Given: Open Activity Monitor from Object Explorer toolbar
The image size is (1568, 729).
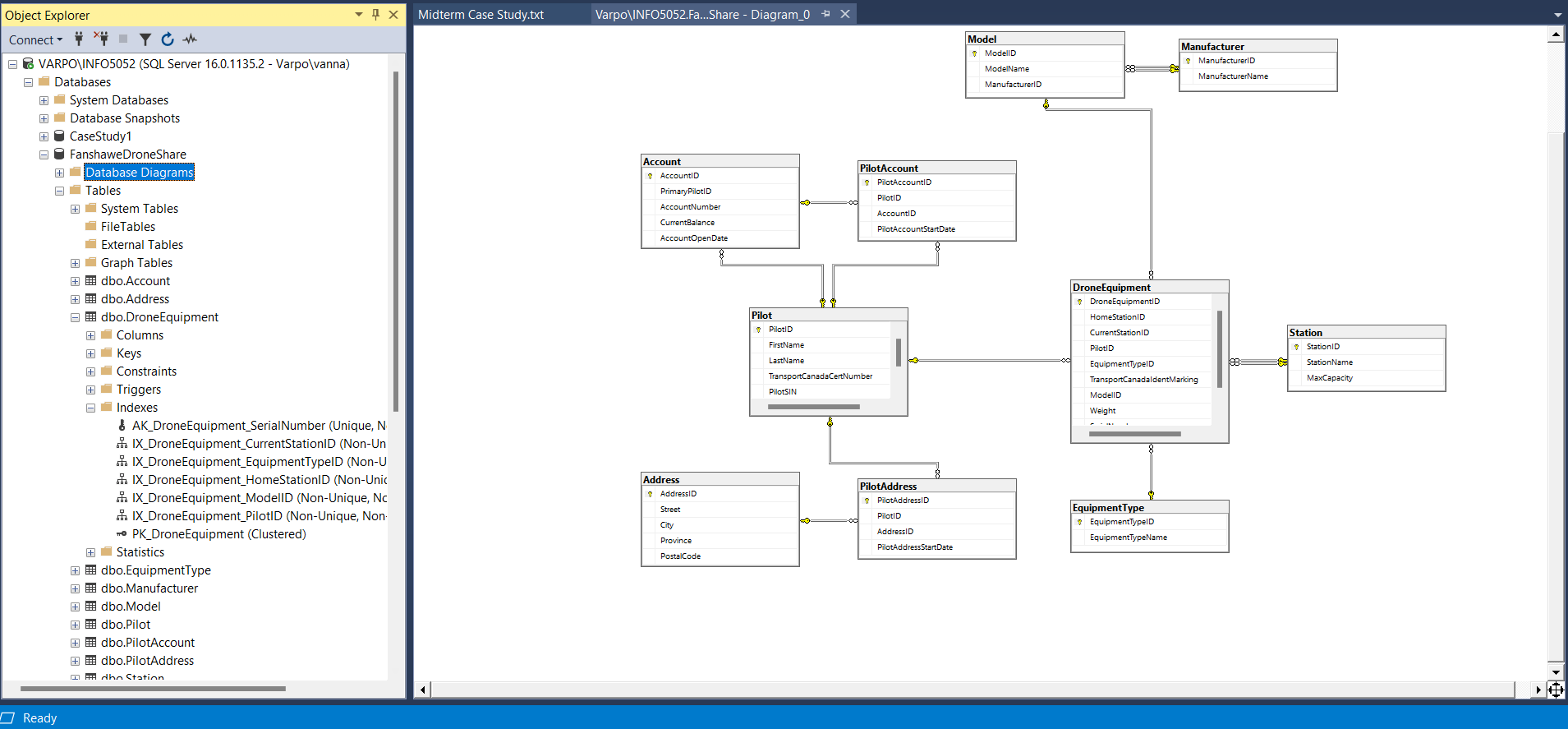Looking at the screenshot, I should 191,39.
